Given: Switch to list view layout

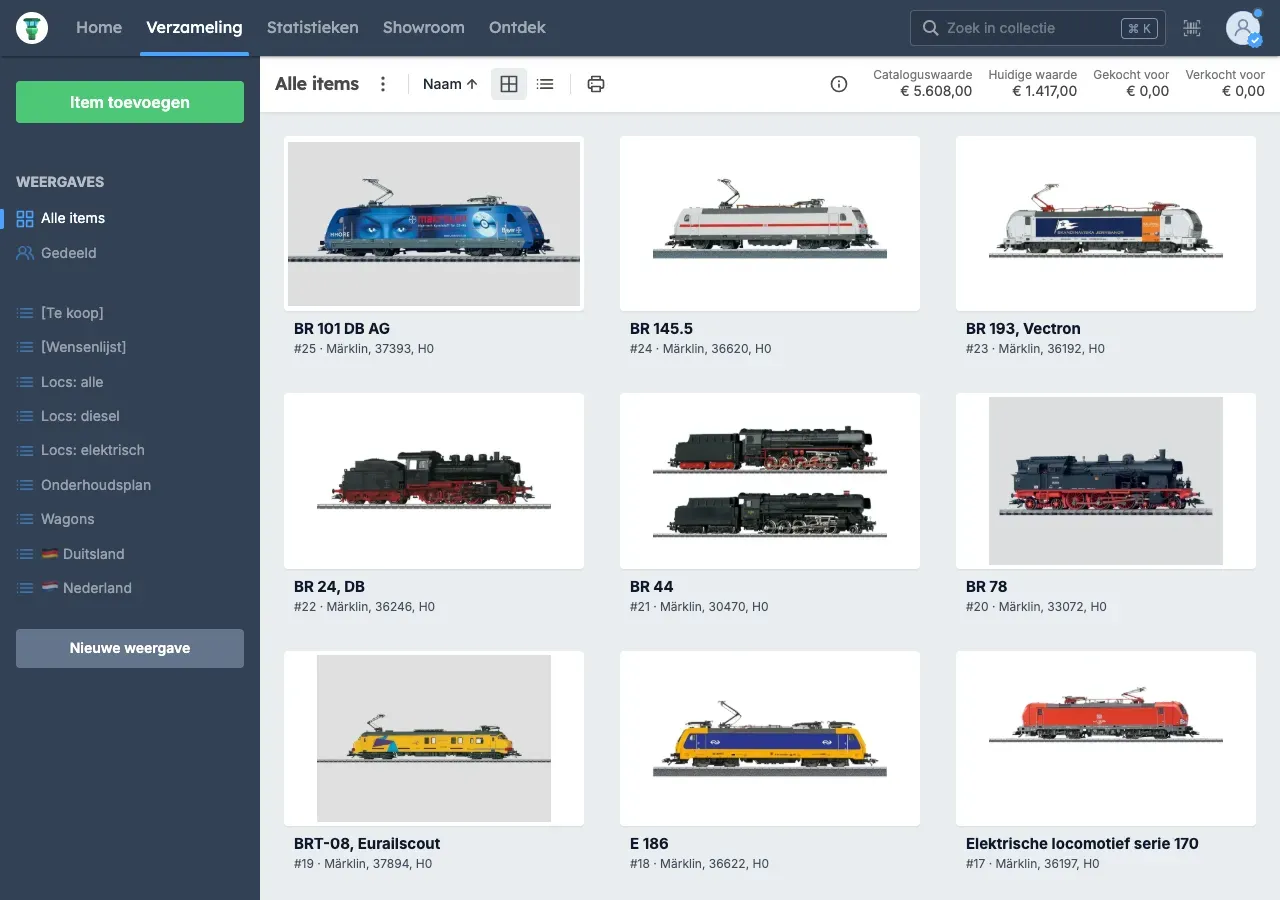Looking at the screenshot, I should tap(545, 84).
